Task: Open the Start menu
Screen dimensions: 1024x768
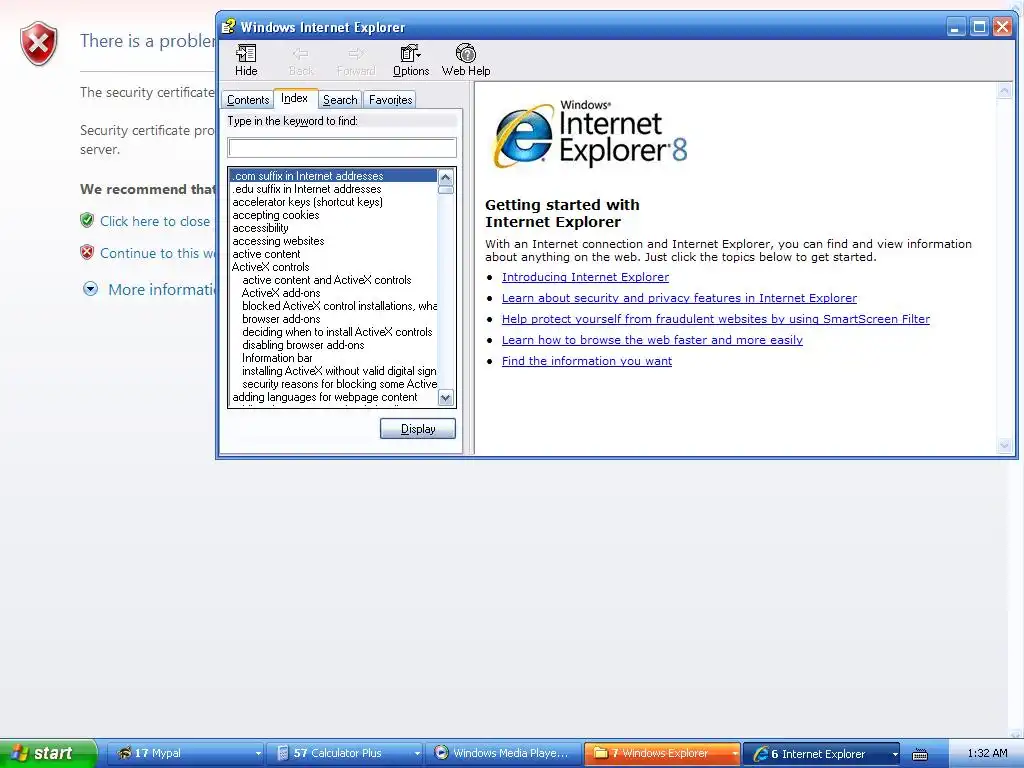Action: pyautogui.click(x=48, y=753)
